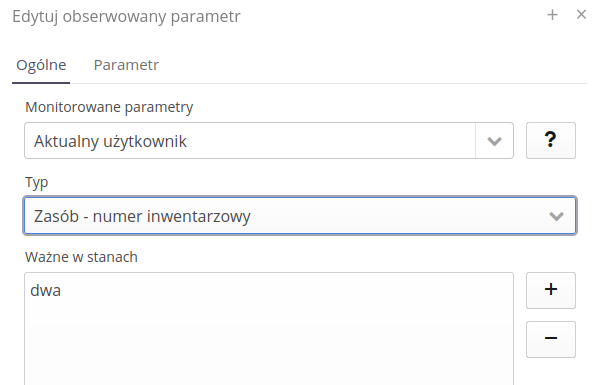Remove selected state with the minus button
Viewport: 597px width, 385px height.
(551, 339)
